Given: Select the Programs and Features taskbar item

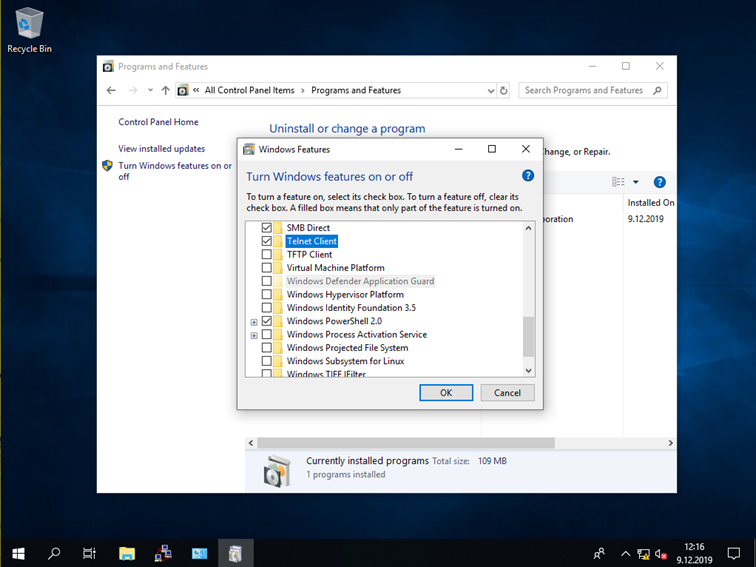Looking at the screenshot, I should pos(235,553).
